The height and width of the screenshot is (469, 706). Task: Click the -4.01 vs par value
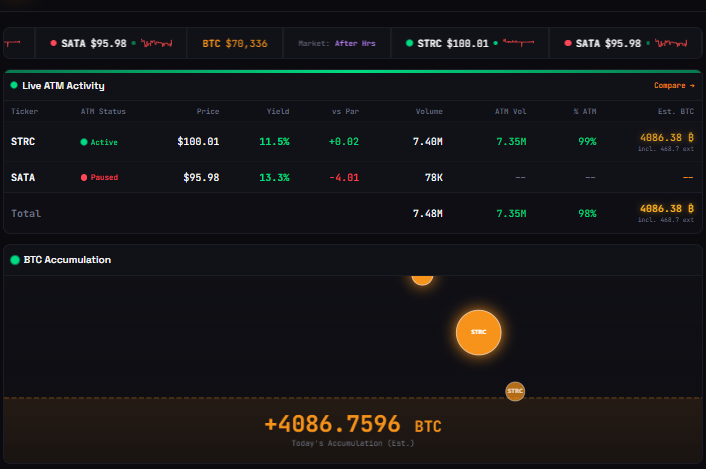pyautogui.click(x=344, y=177)
